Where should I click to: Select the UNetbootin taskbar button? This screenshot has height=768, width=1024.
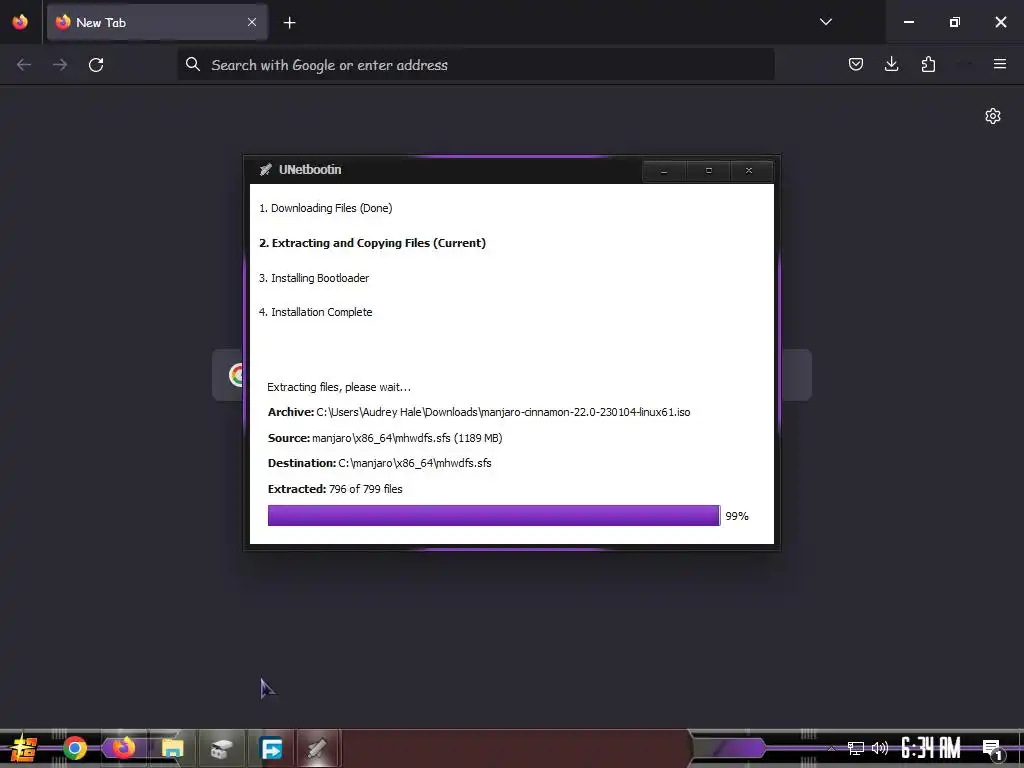[x=318, y=748]
